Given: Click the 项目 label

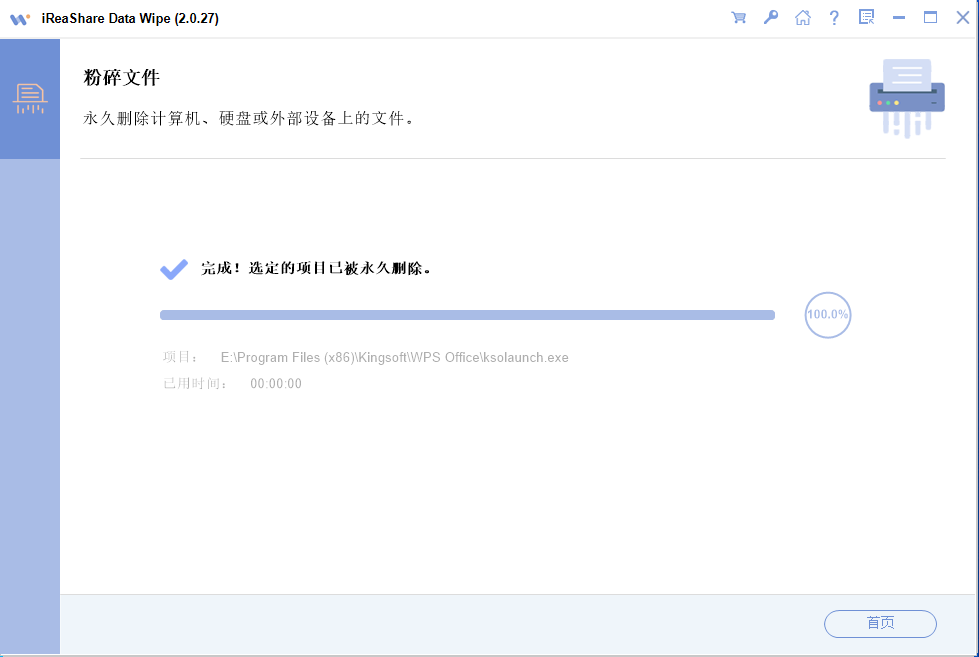Looking at the screenshot, I should tap(180, 357).
